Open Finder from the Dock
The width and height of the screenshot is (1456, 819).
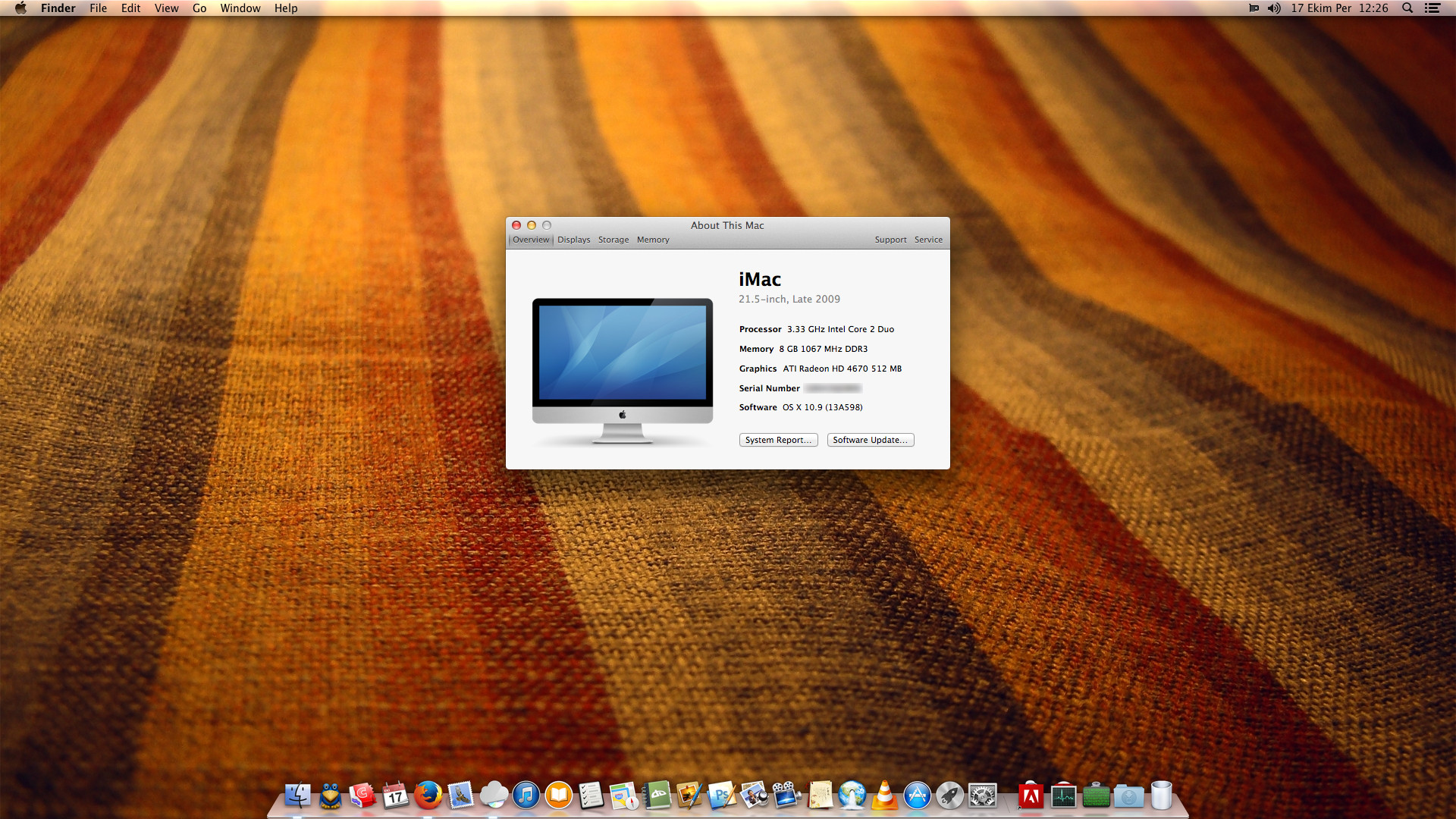(297, 795)
